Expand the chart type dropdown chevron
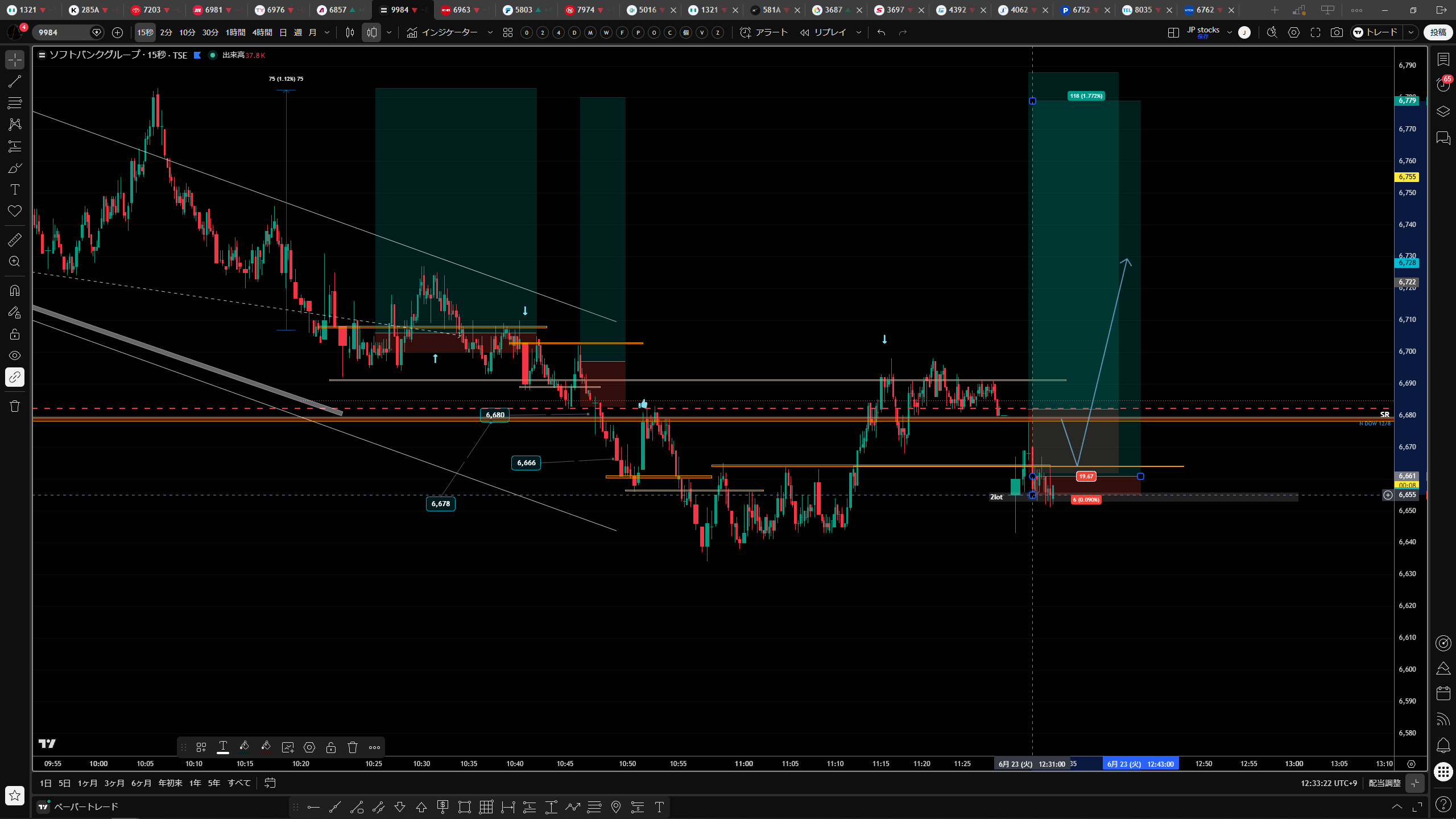The height and width of the screenshot is (819, 1456). point(389,32)
